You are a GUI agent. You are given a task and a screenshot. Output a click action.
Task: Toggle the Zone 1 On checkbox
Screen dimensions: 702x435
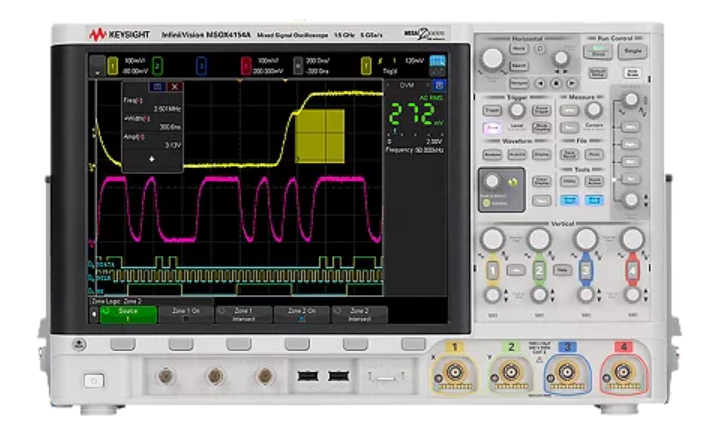(x=186, y=319)
